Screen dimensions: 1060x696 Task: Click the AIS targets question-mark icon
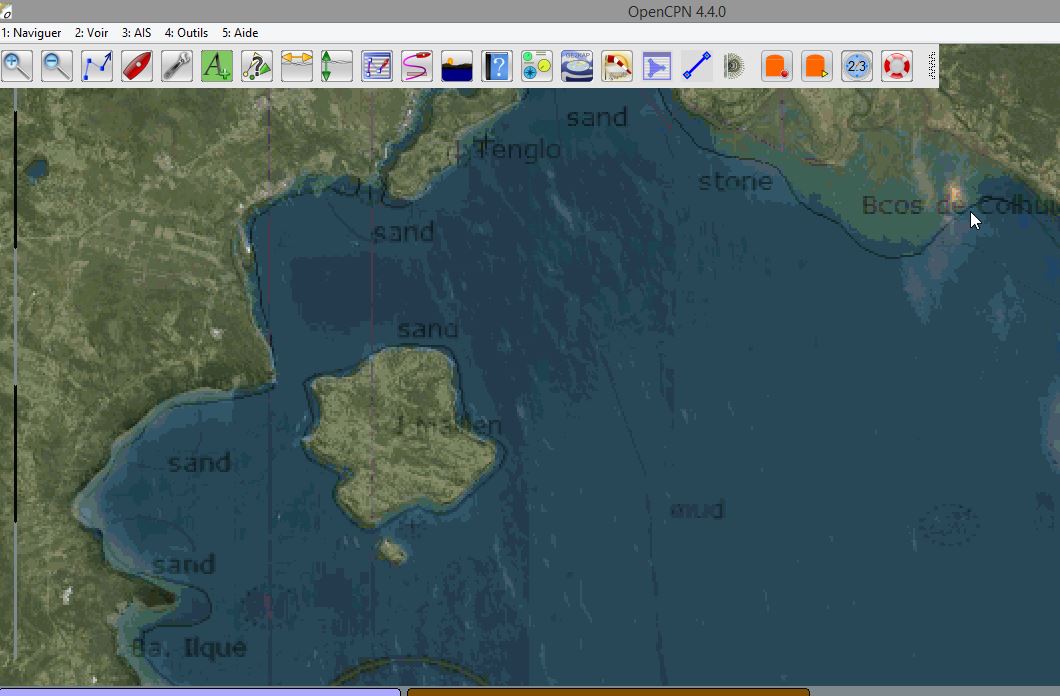257,66
